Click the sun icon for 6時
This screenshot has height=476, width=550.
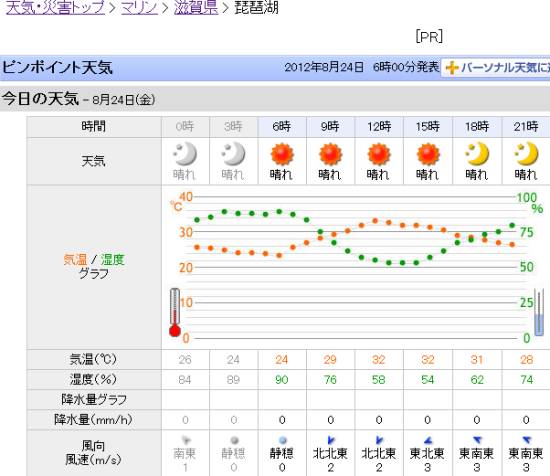282,154
